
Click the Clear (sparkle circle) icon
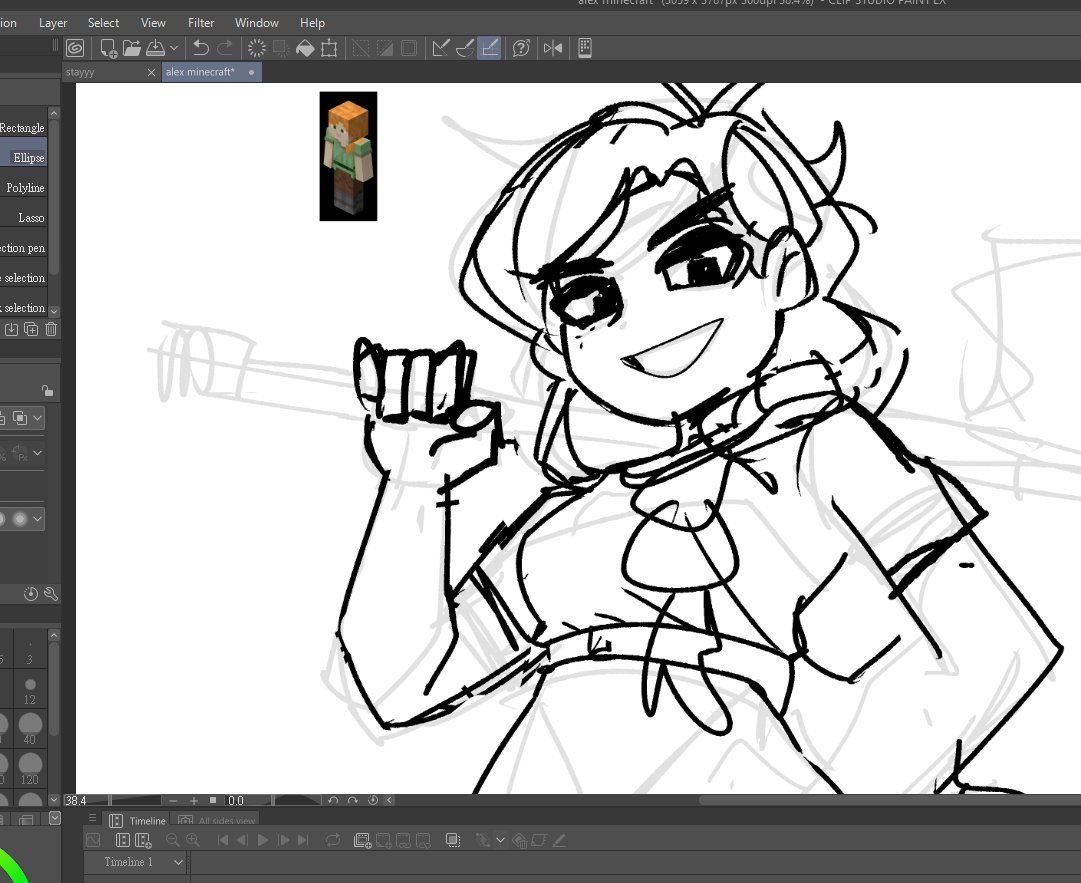point(256,48)
